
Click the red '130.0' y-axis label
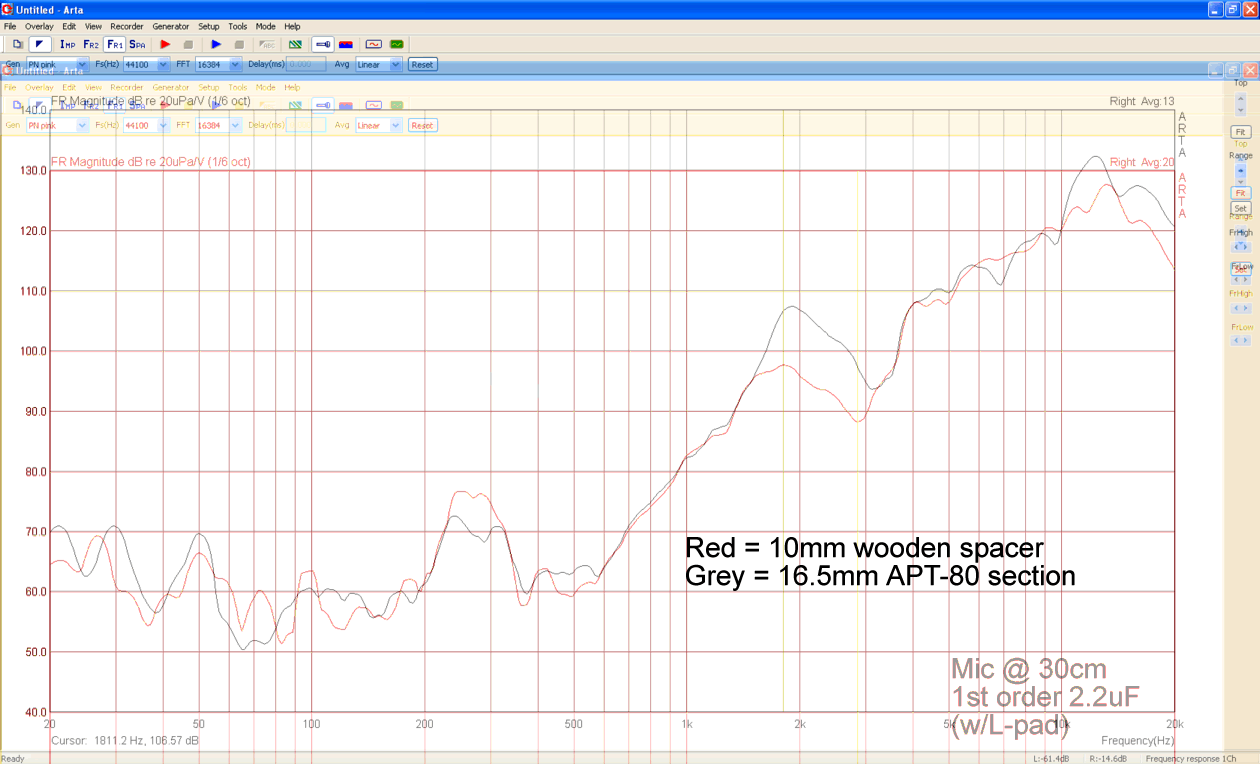34,170
